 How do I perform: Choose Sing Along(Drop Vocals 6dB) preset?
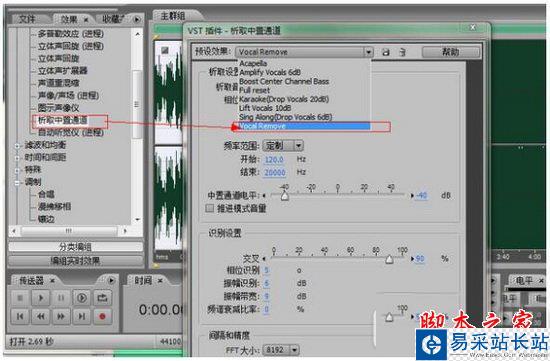[x=285, y=117]
